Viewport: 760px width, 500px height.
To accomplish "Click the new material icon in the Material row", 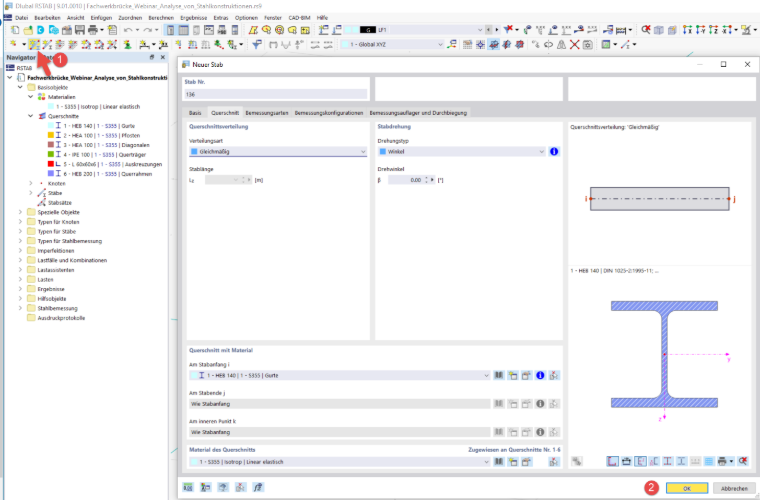I will pos(512,462).
